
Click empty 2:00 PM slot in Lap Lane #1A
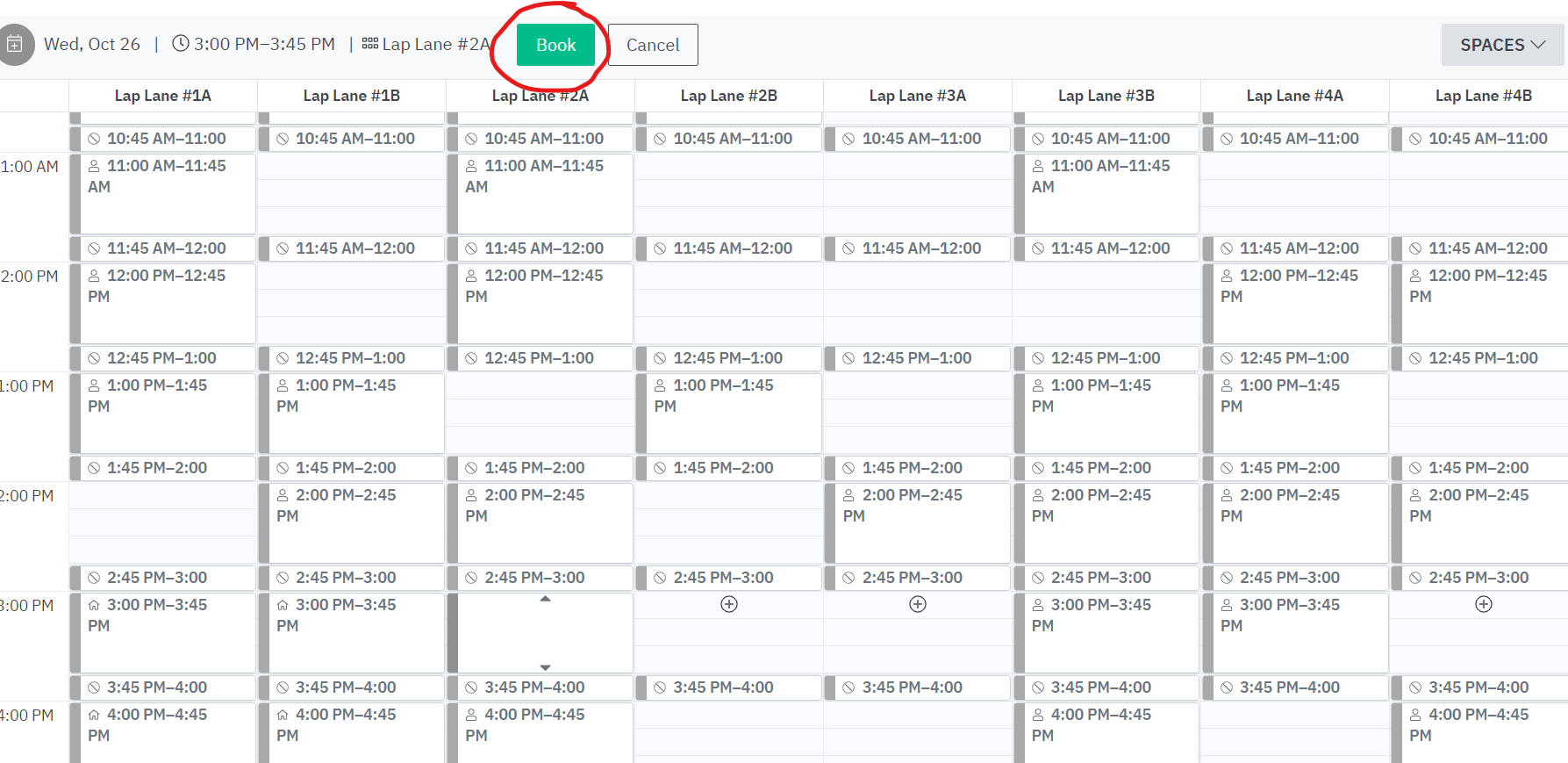pyautogui.click(x=163, y=522)
